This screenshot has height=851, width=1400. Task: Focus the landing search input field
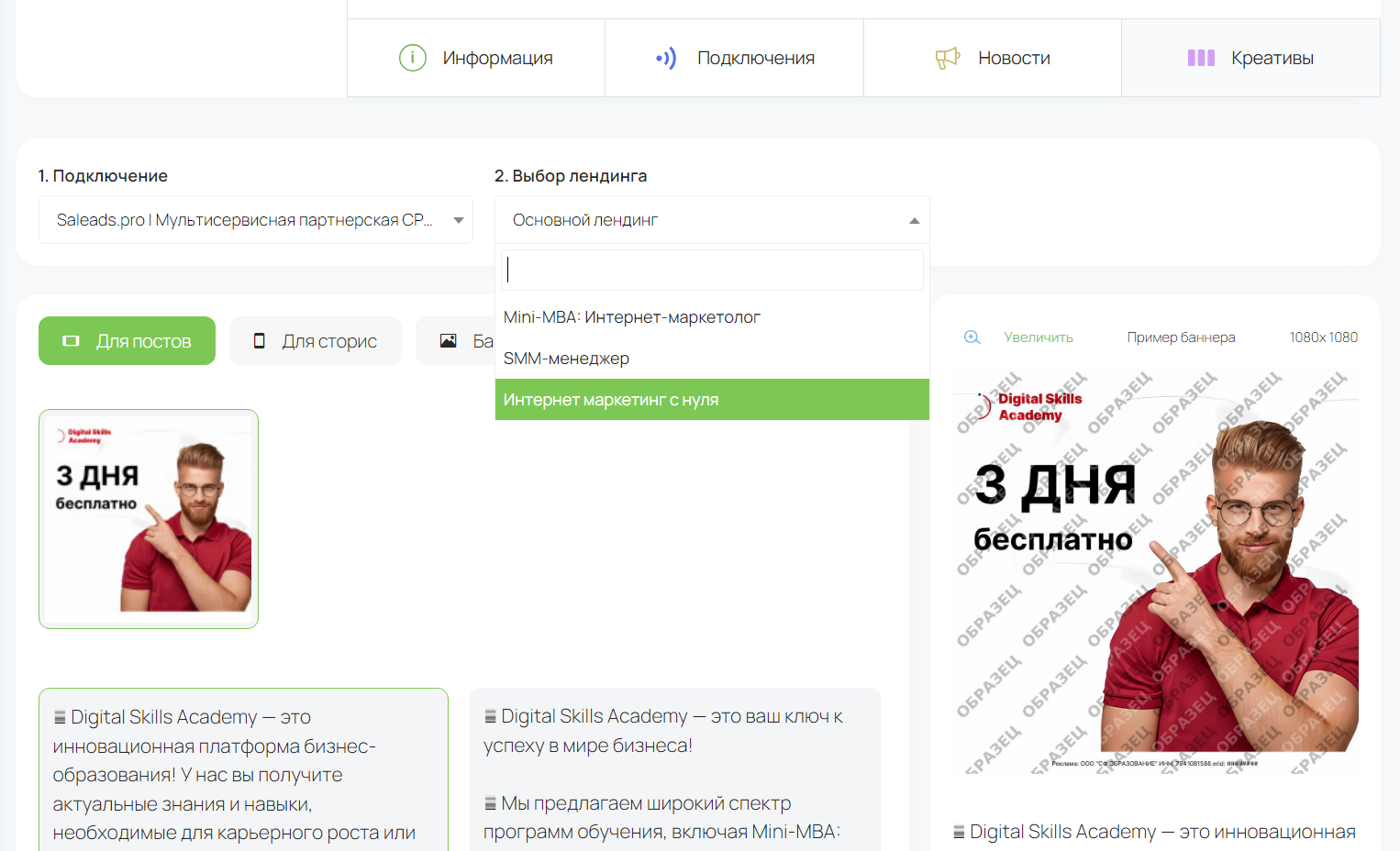[712, 270]
